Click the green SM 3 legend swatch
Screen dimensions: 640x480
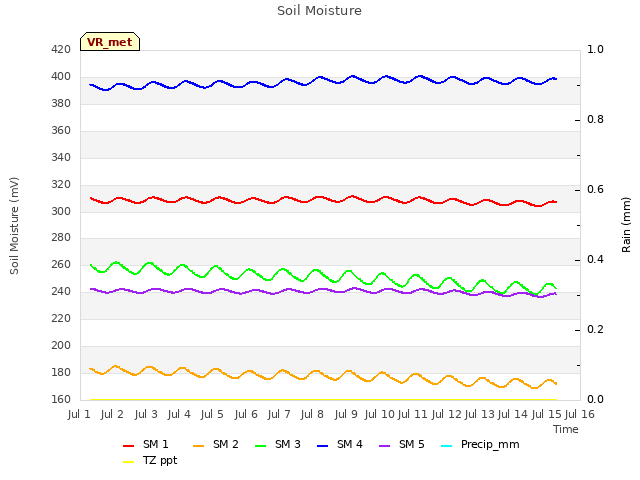260,446
